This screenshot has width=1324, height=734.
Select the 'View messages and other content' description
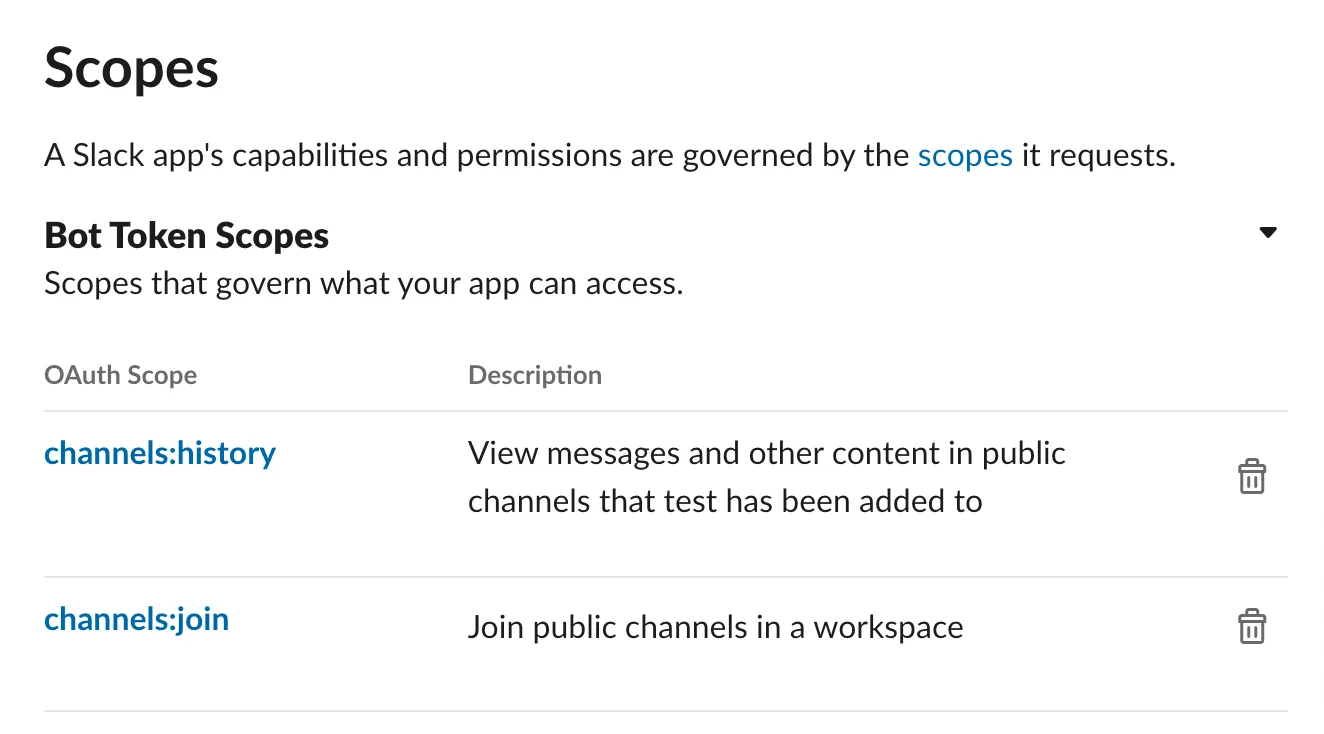click(x=767, y=477)
